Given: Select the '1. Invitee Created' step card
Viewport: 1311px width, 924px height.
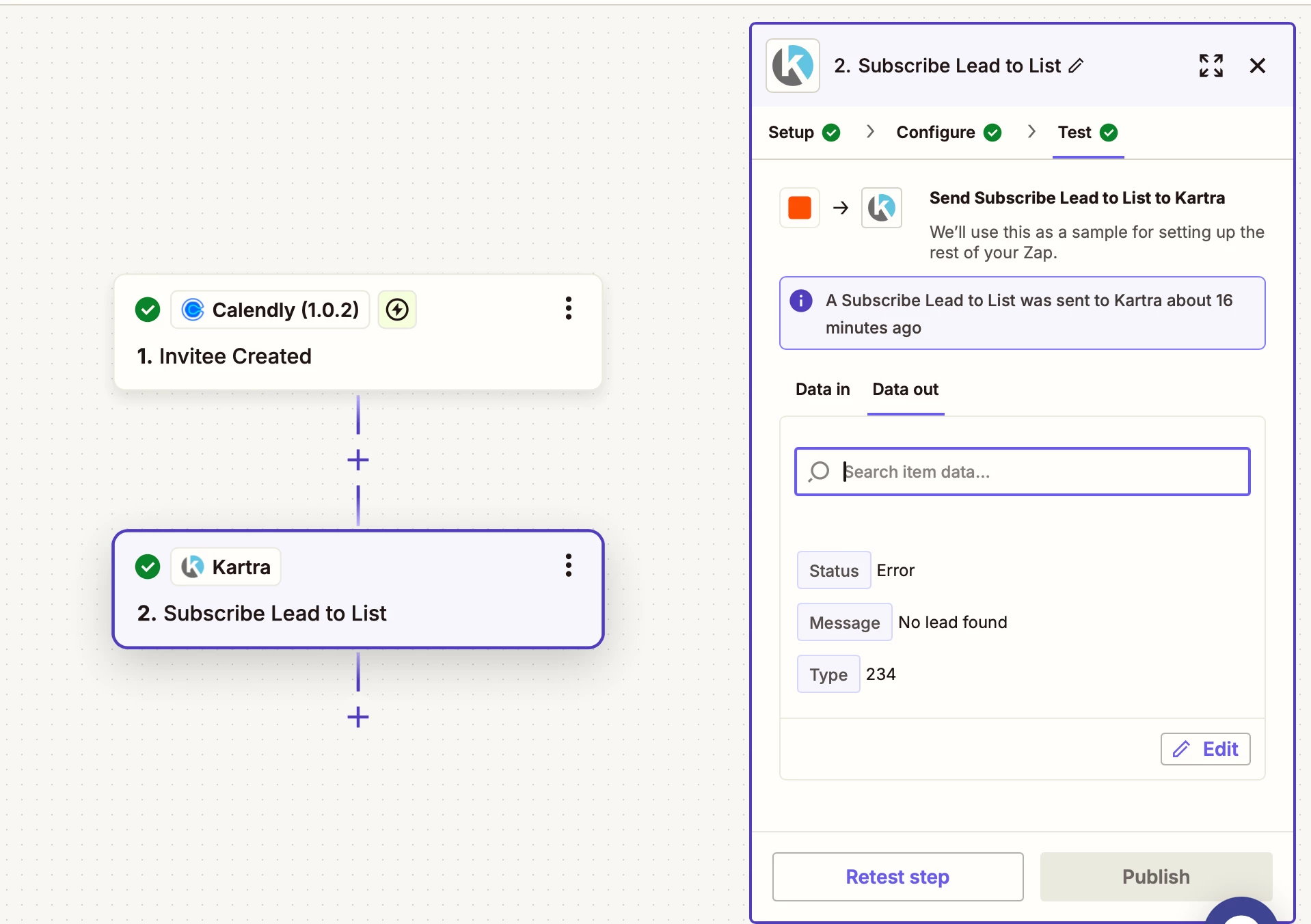Looking at the screenshot, I should 358,333.
